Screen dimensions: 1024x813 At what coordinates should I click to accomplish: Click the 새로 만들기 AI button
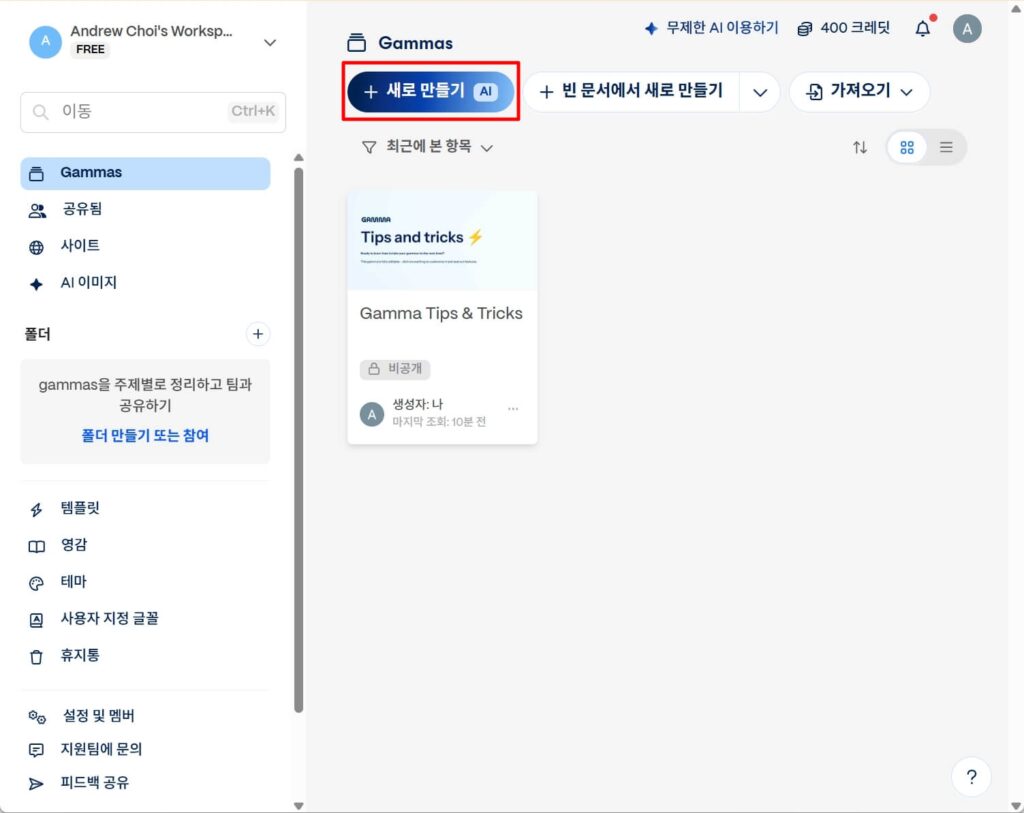[x=430, y=91]
